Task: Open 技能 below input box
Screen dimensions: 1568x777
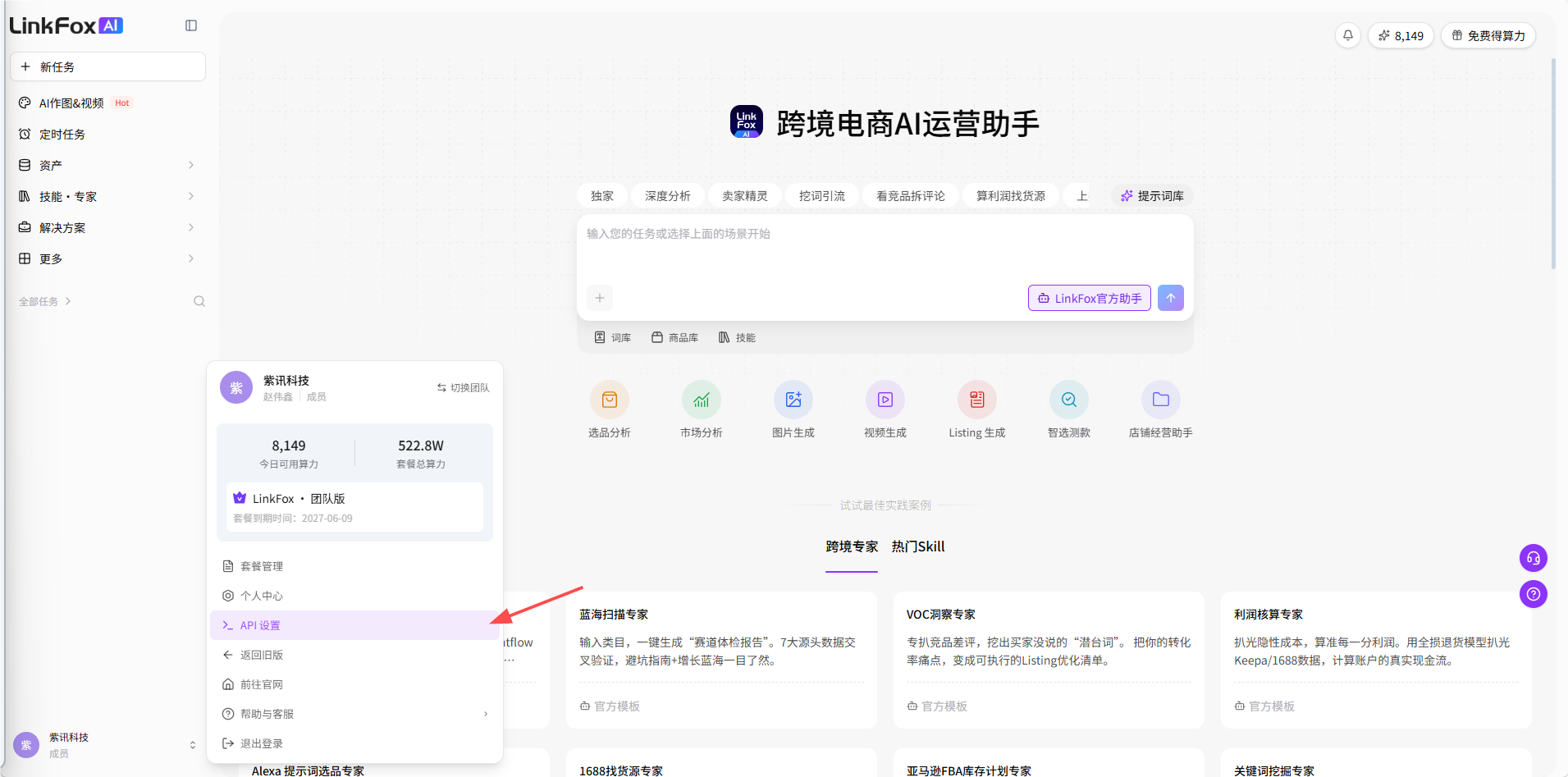Action: 737,337
